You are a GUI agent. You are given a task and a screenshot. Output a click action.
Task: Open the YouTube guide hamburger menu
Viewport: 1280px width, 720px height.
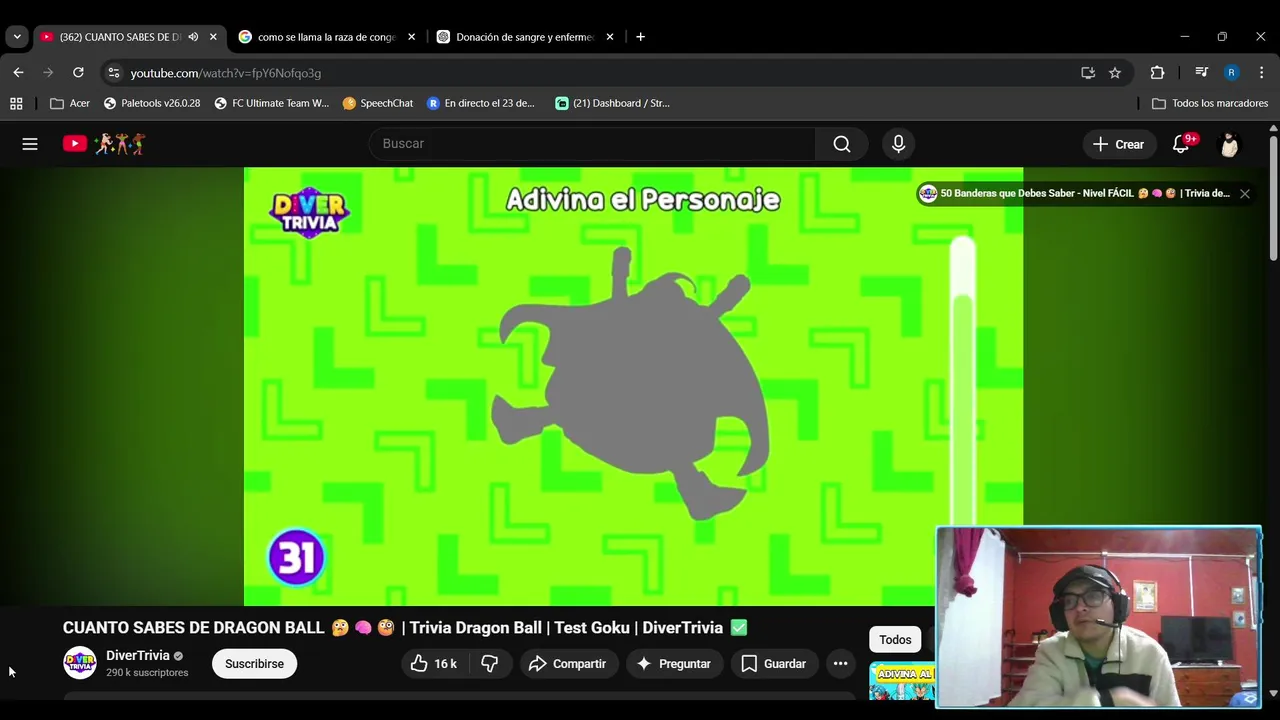point(30,144)
